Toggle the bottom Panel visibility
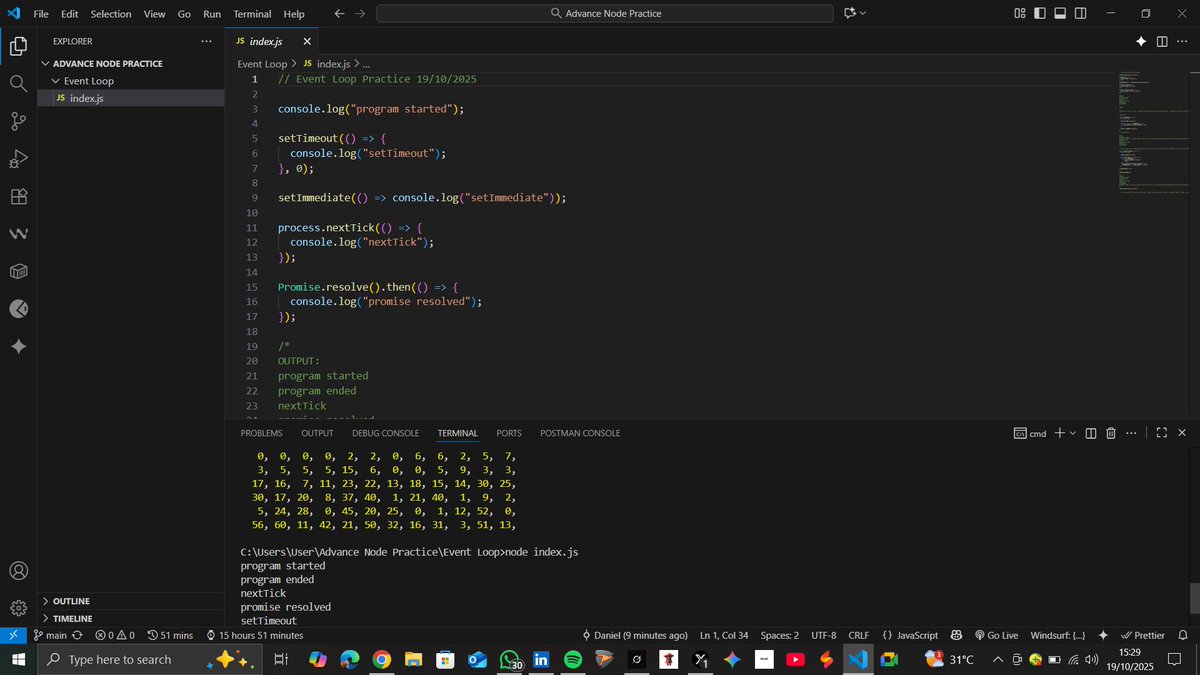The height and width of the screenshot is (675, 1200). 1061,13
